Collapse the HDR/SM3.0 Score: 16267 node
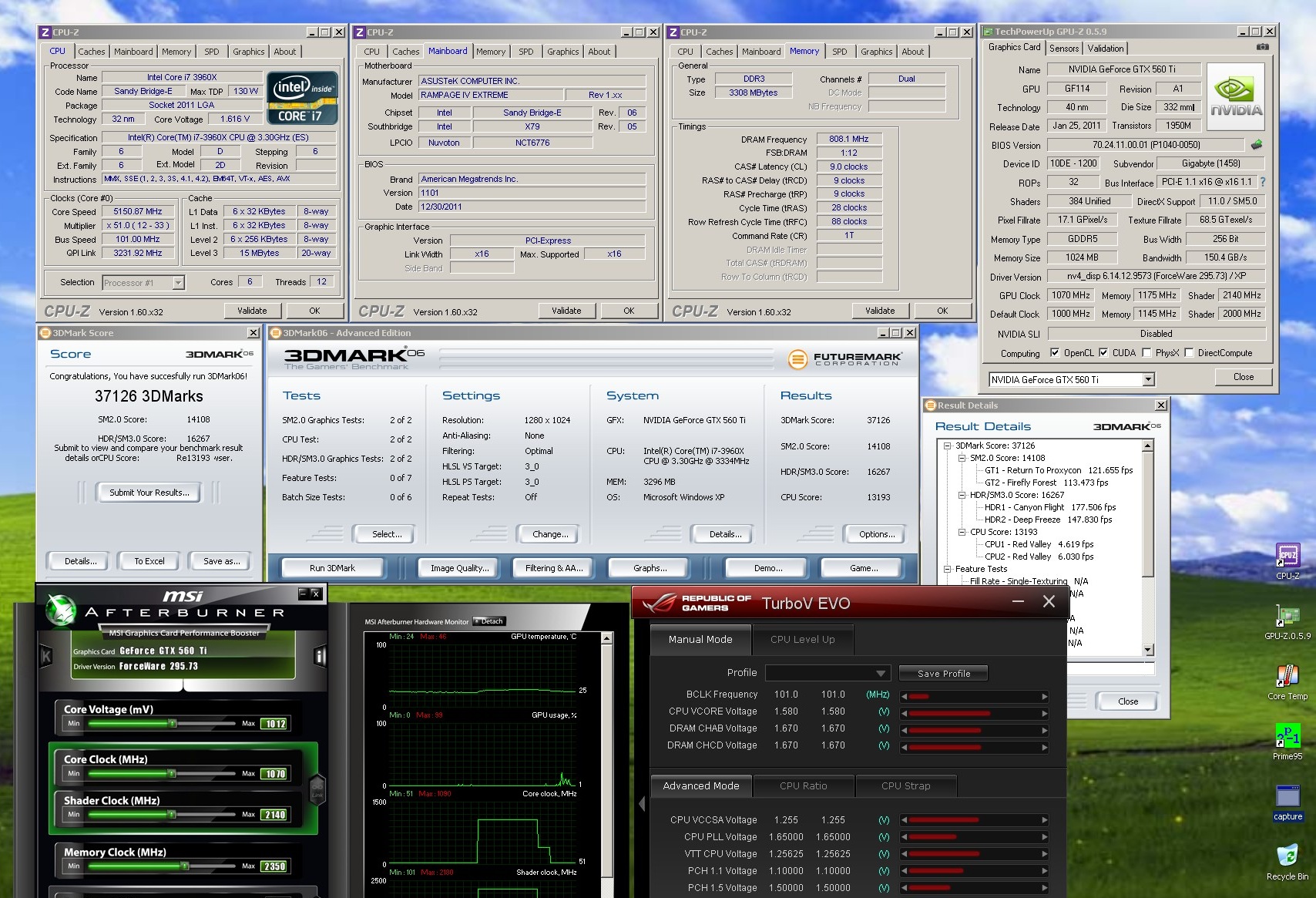The height and width of the screenshot is (898, 1316). tap(962, 495)
